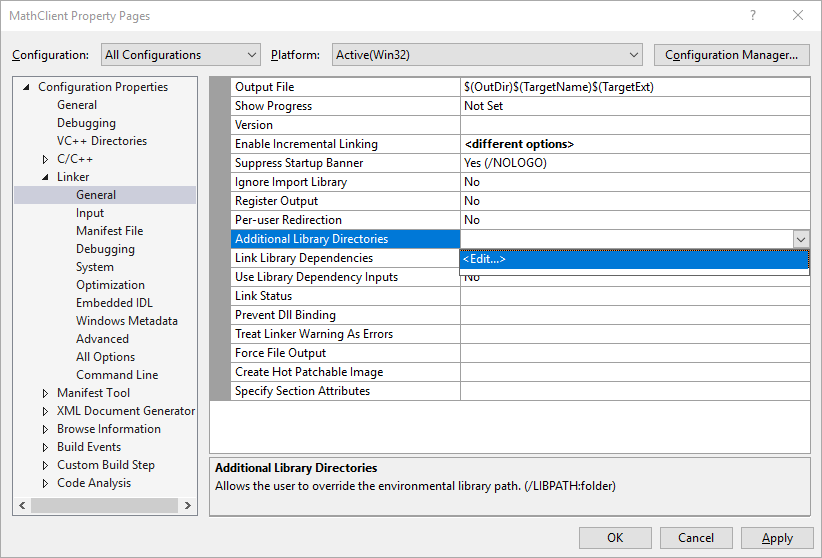
Task: Expand the C/C++ tree node
Action: tap(46, 159)
